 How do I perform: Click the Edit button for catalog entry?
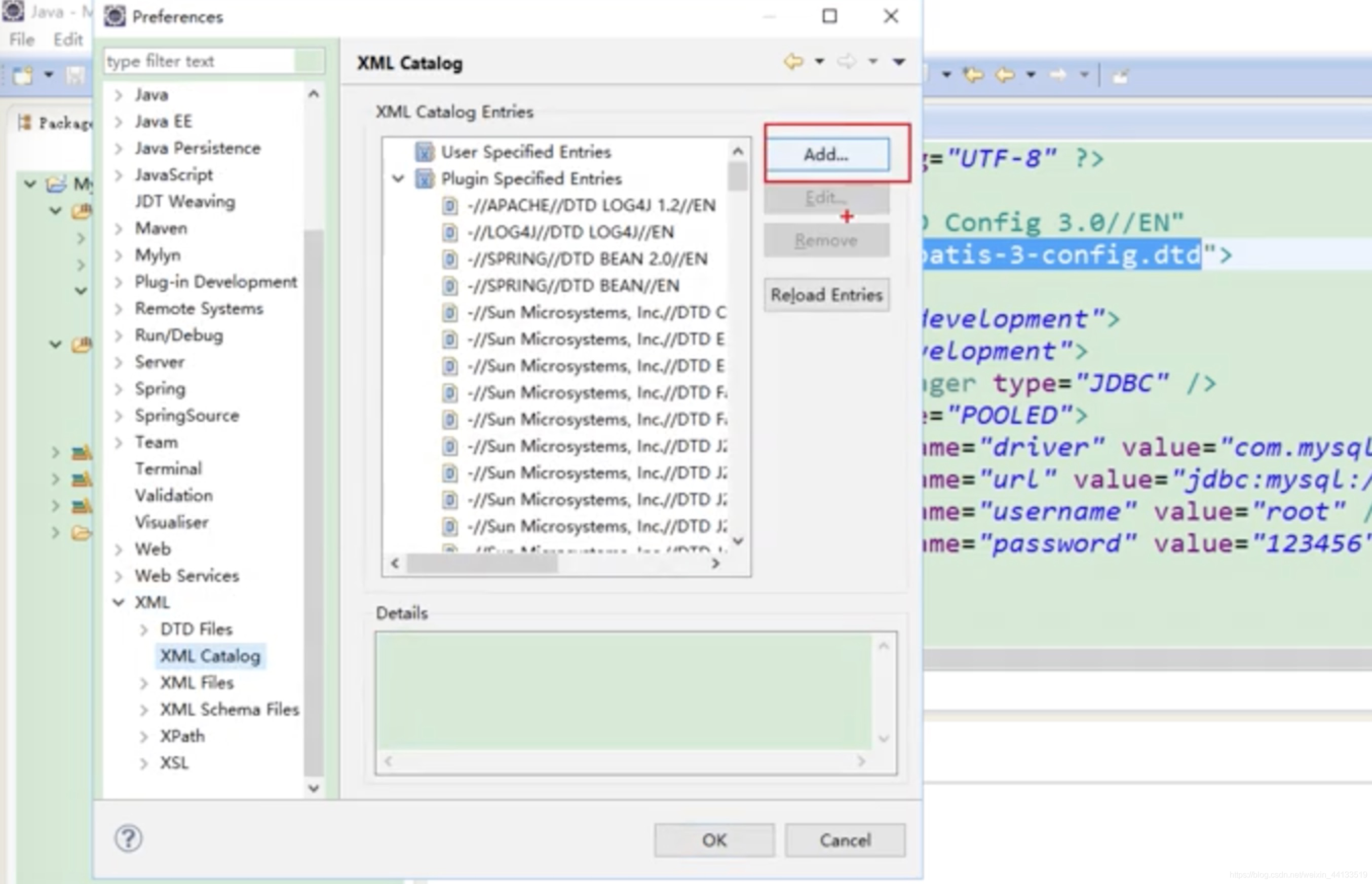tap(826, 197)
